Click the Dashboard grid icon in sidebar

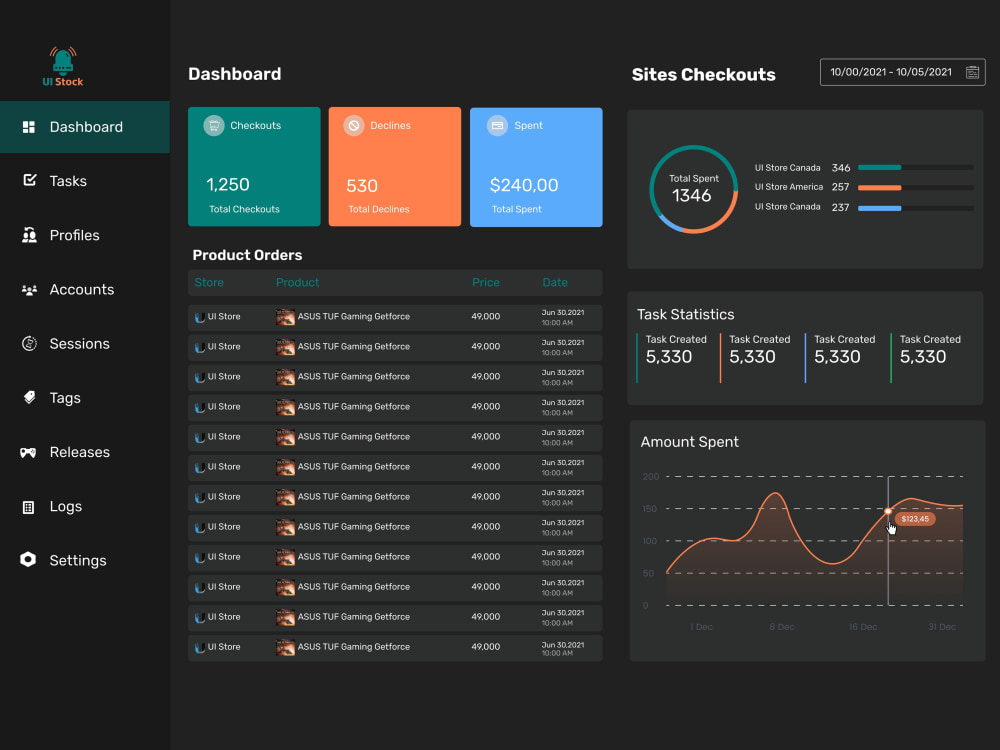point(29,127)
